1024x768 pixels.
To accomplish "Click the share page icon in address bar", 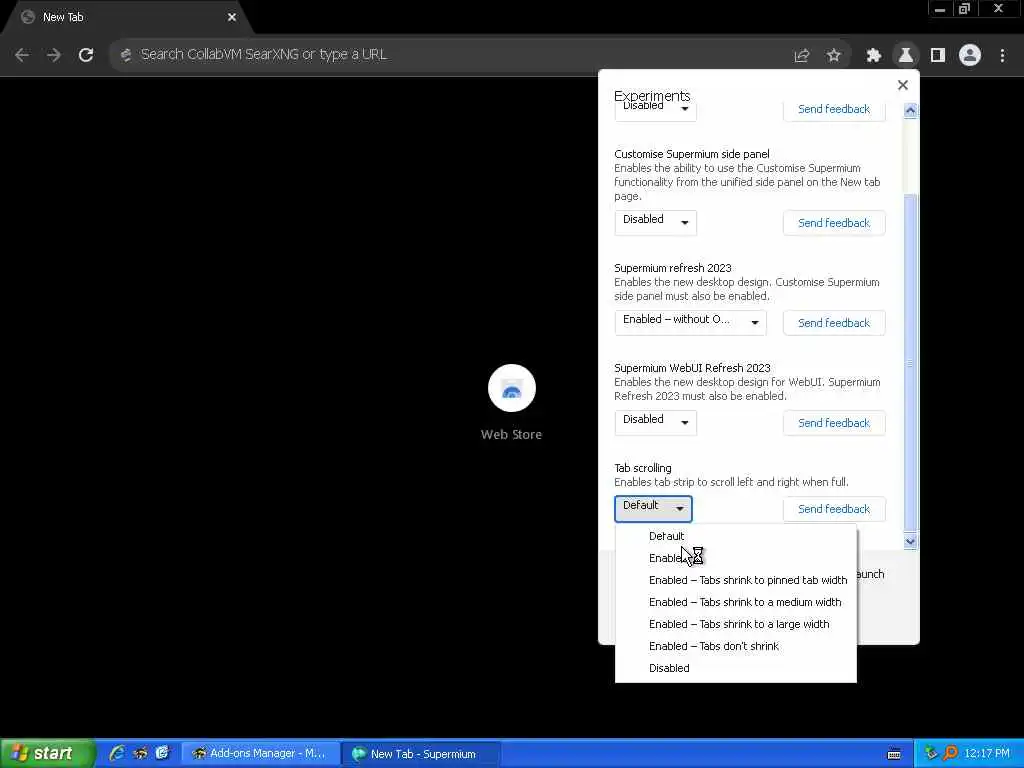I will [x=801, y=56].
